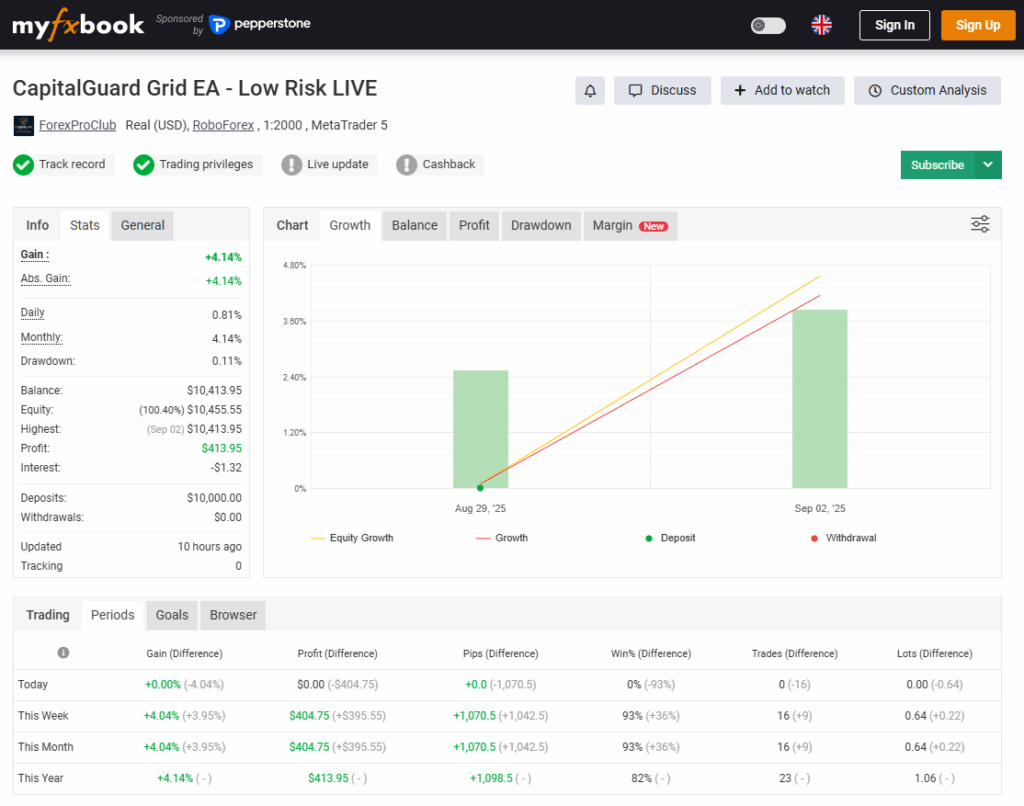The width and height of the screenshot is (1024, 806).
Task: Click the Pepperstone sponsor logo
Action: coord(260,25)
